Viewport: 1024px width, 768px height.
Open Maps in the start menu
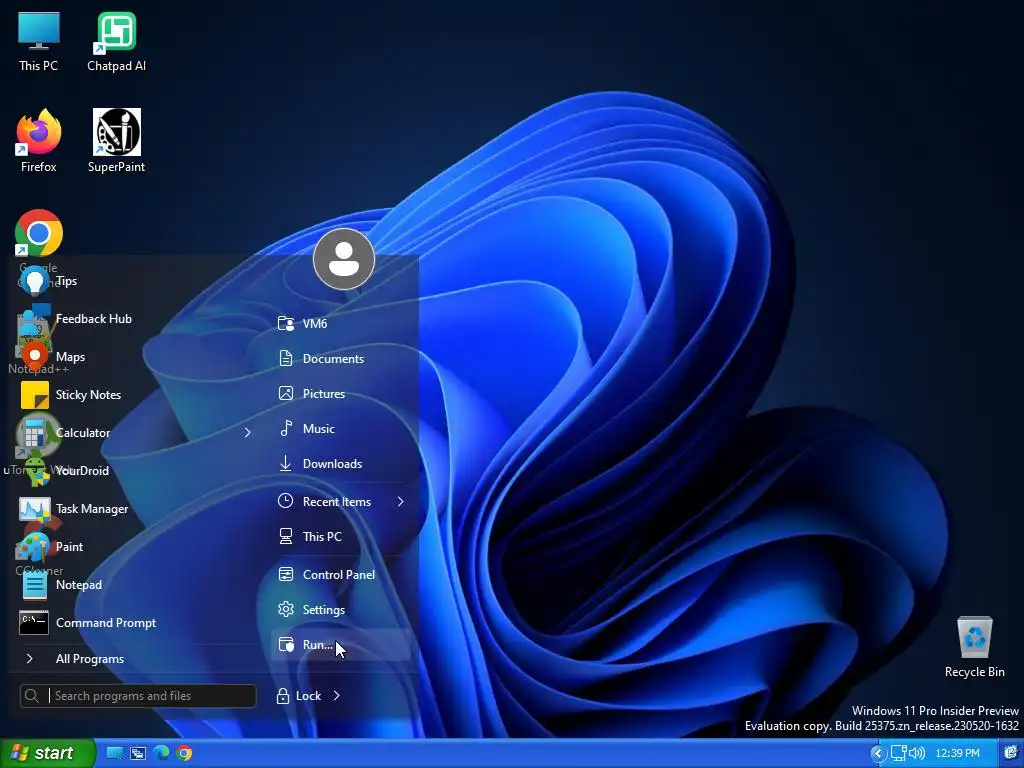pyautogui.click(x=134, y=357)
